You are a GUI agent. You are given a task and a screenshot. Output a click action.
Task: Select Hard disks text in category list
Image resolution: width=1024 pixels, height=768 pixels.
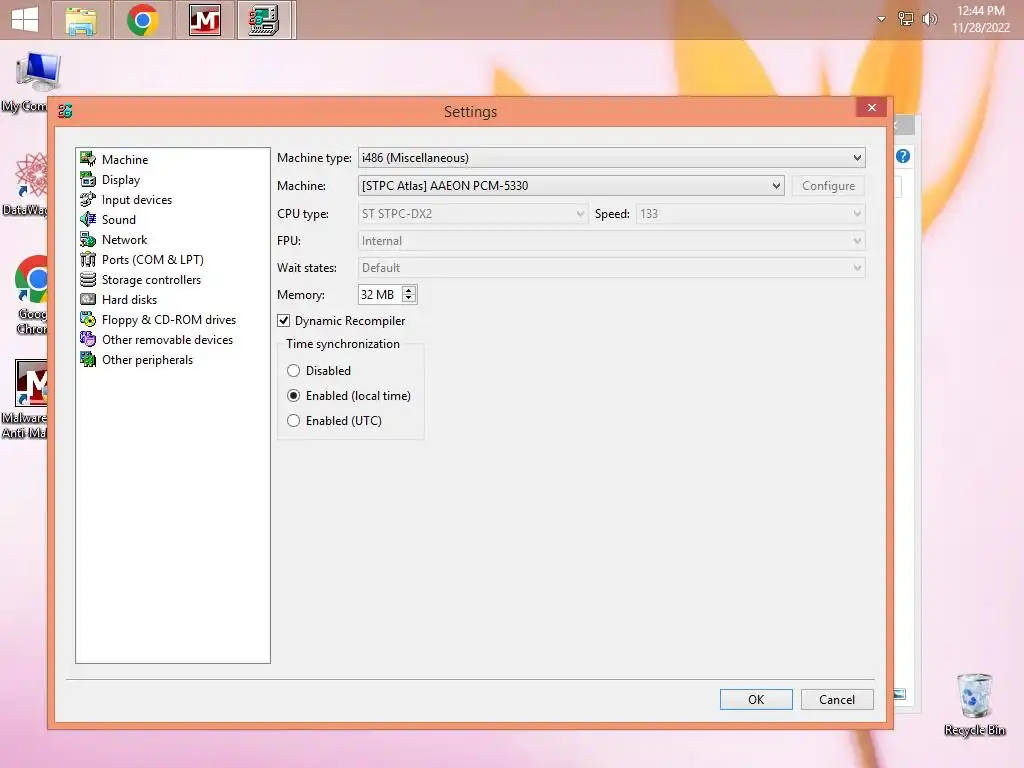129,300
